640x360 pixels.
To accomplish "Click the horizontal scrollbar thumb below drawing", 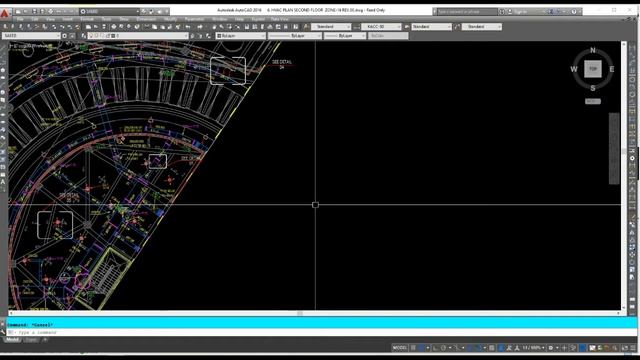I will coord(300,313).
